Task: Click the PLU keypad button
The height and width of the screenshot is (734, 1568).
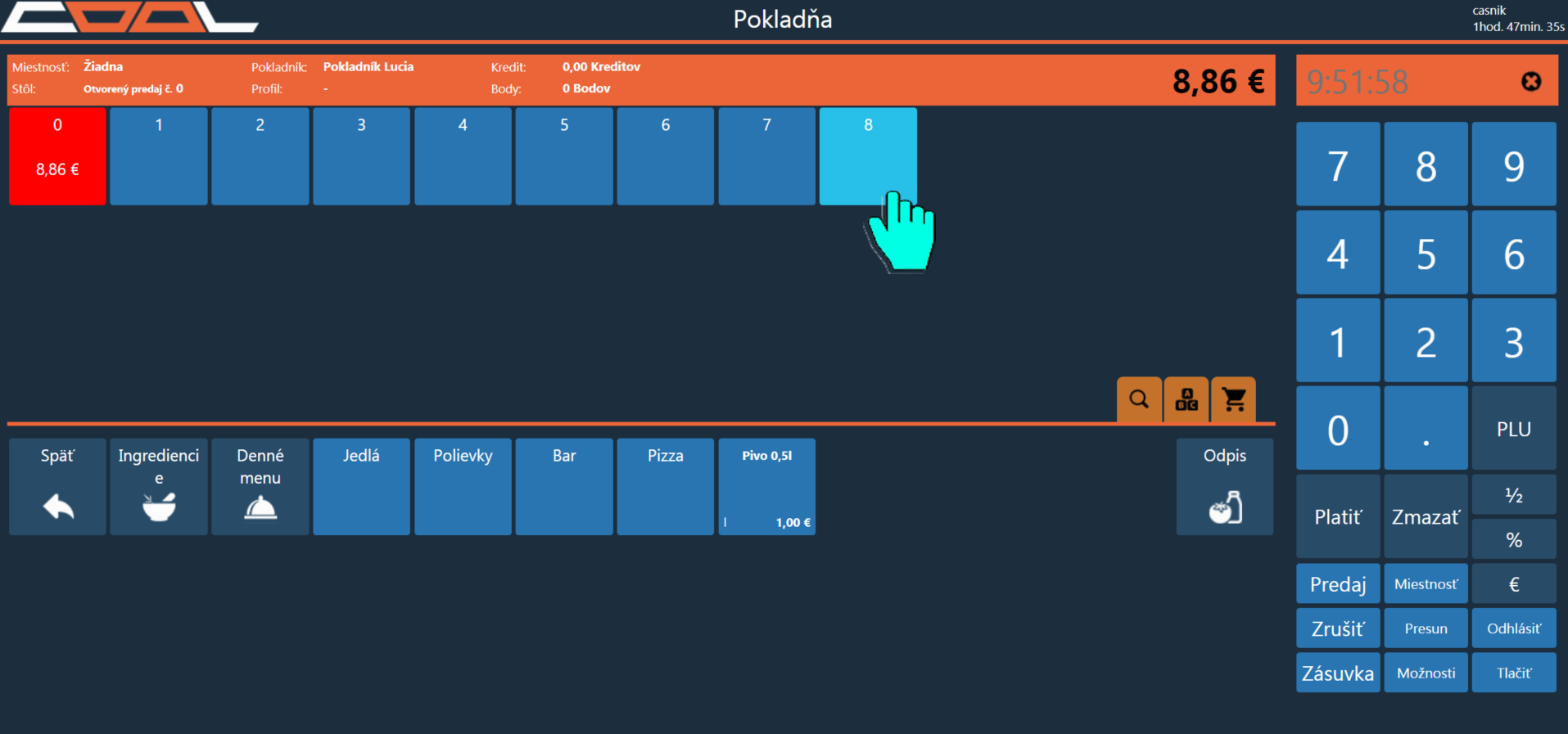Action: tap(1513, 429)
